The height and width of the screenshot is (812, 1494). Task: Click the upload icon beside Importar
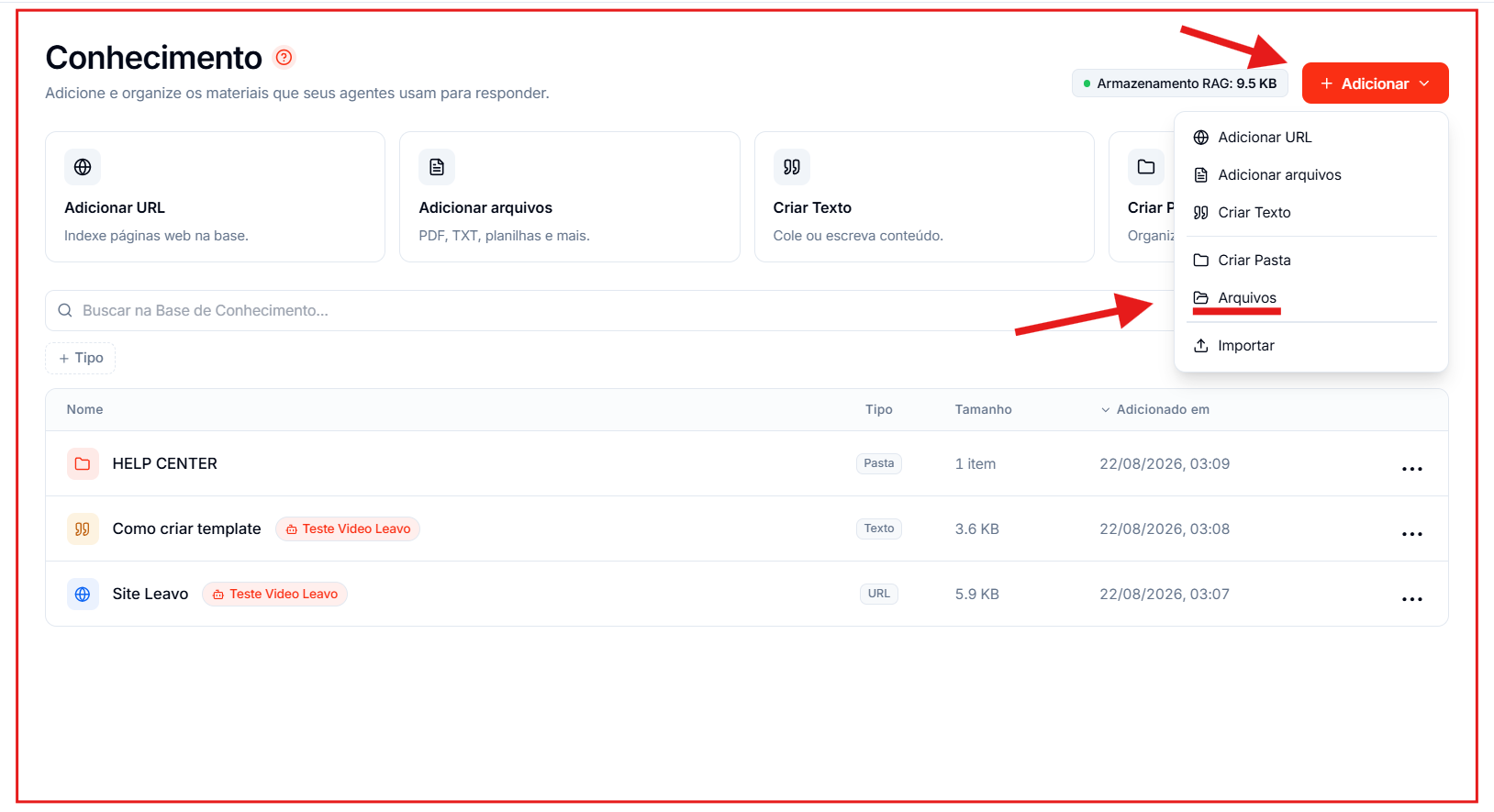point(1200,346)
